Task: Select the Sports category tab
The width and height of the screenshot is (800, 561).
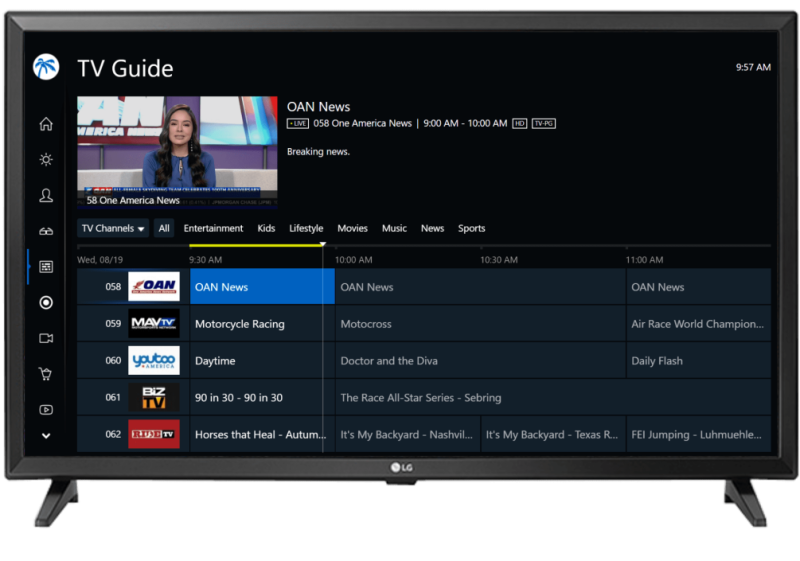Action: click(471, 228)
